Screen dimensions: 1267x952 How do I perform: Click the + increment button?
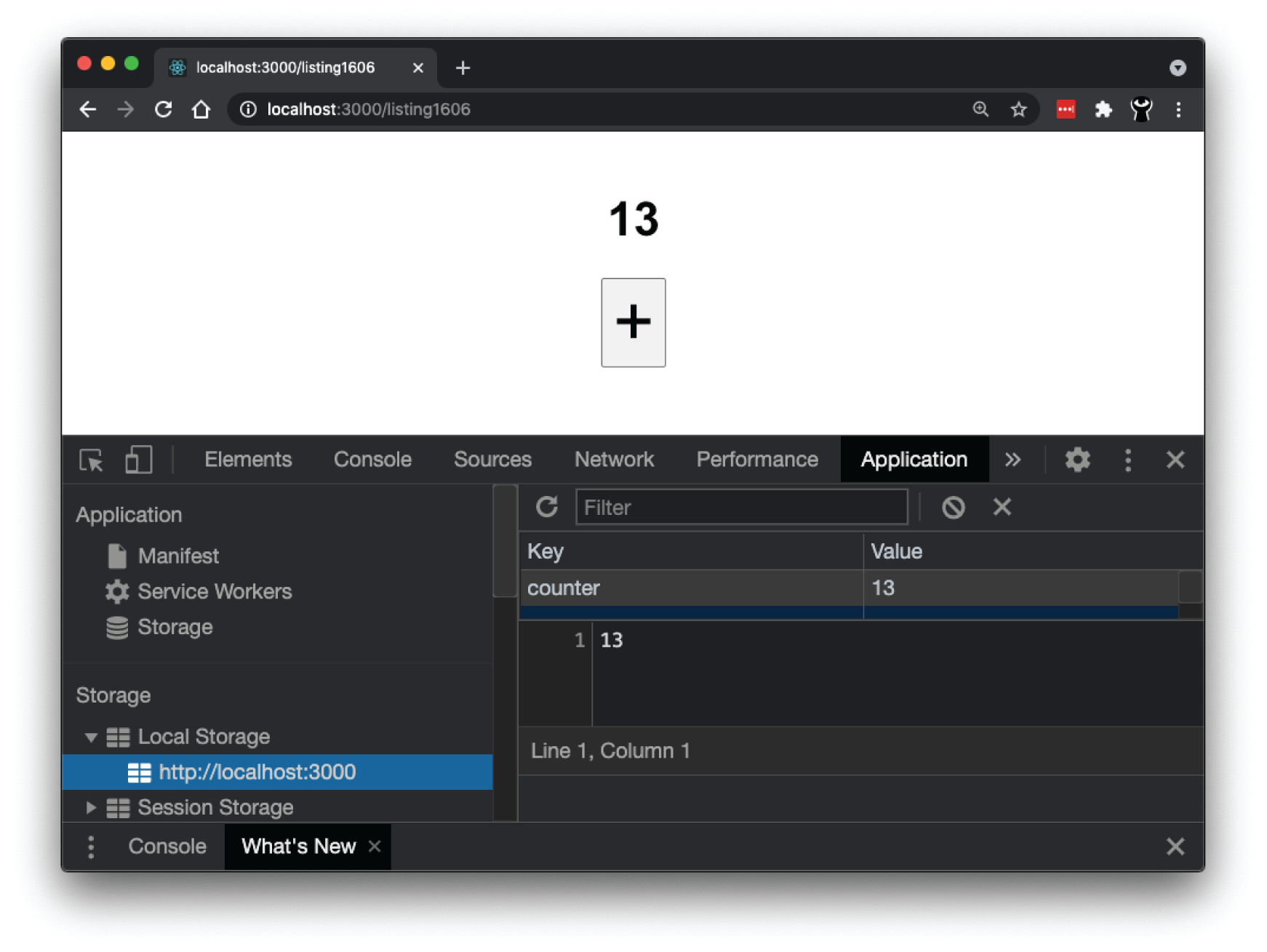pyautogui.click(x=632, y=323)
